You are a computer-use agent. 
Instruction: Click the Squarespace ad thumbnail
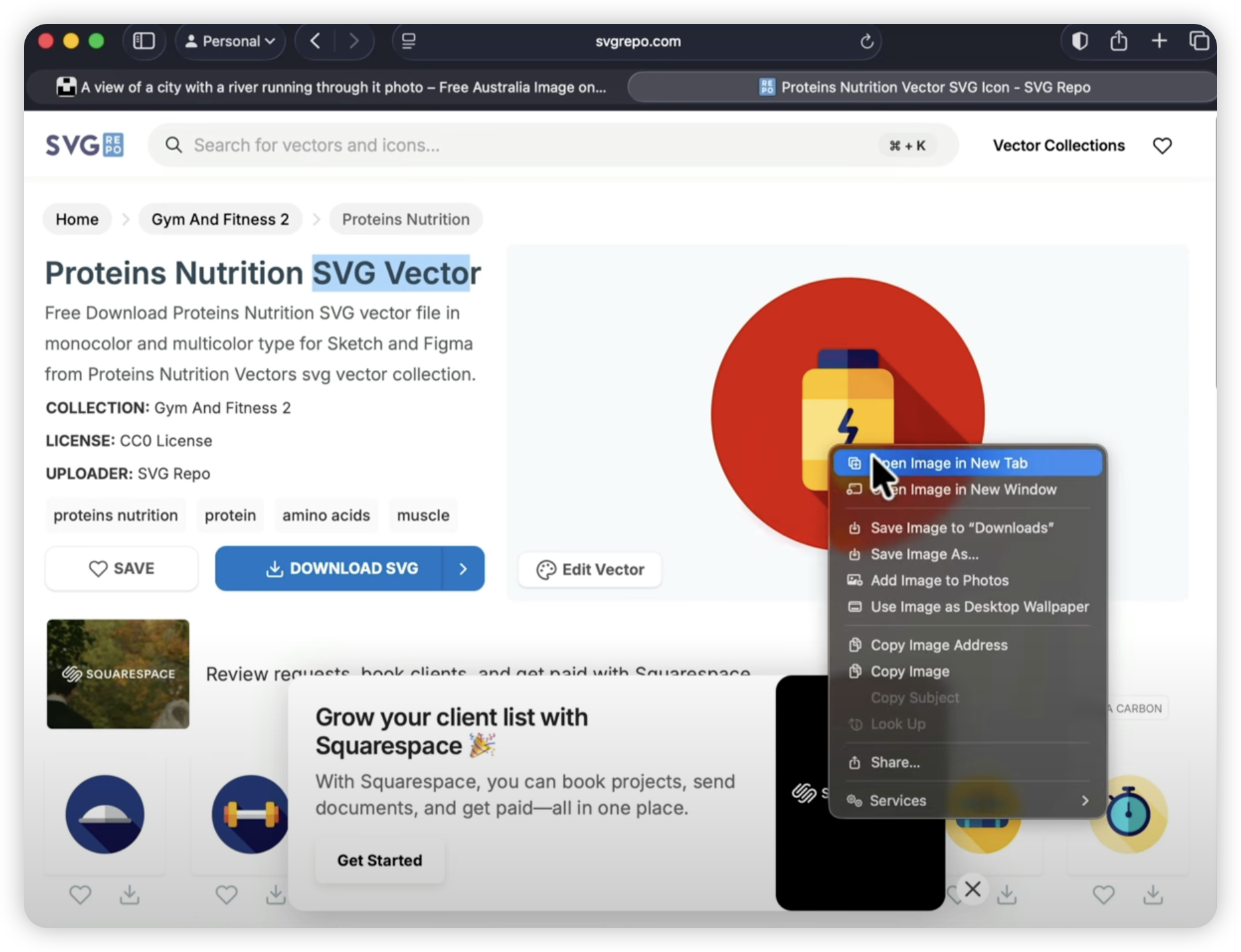(118, 674)
